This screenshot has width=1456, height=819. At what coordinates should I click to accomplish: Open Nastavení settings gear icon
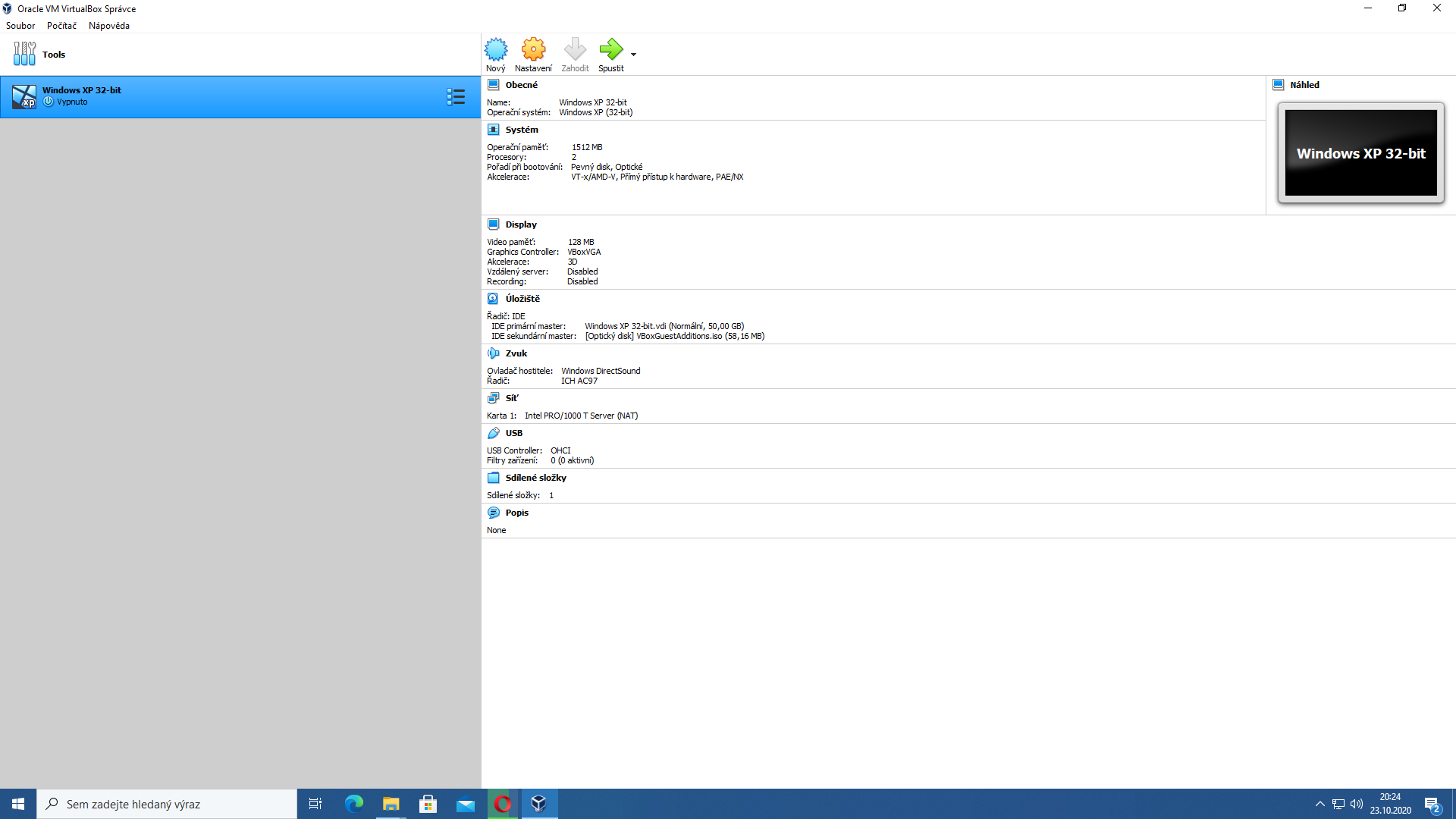[x=533, y=50]
